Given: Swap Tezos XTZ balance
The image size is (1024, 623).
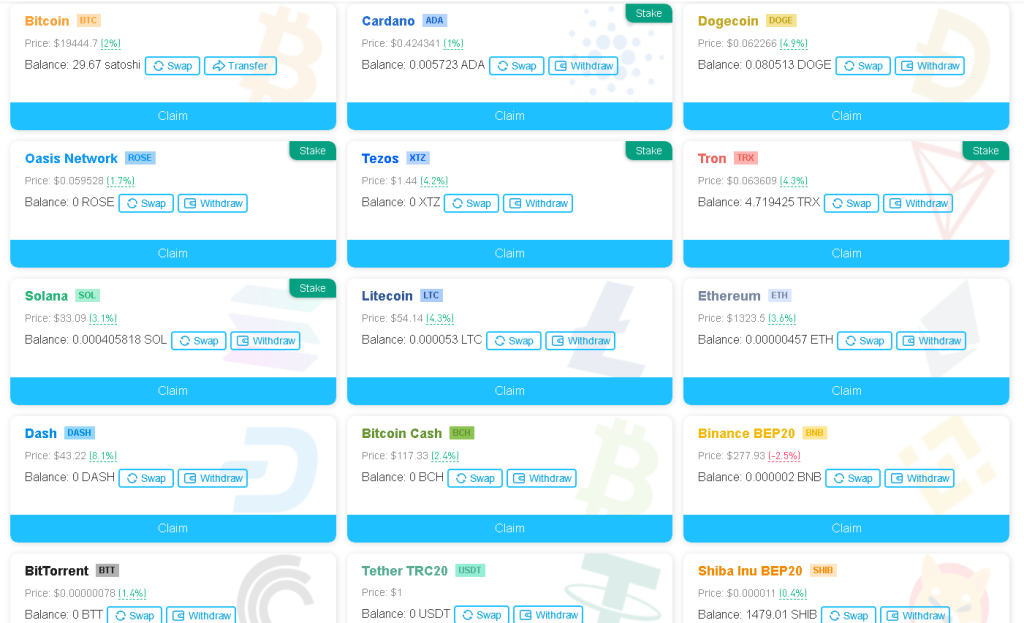Looking at the screenshot, I should pos(472,203).
